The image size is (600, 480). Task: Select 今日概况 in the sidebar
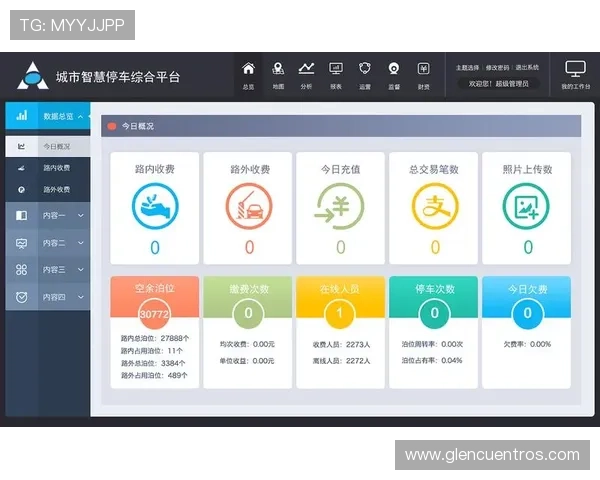pos(48,147)
